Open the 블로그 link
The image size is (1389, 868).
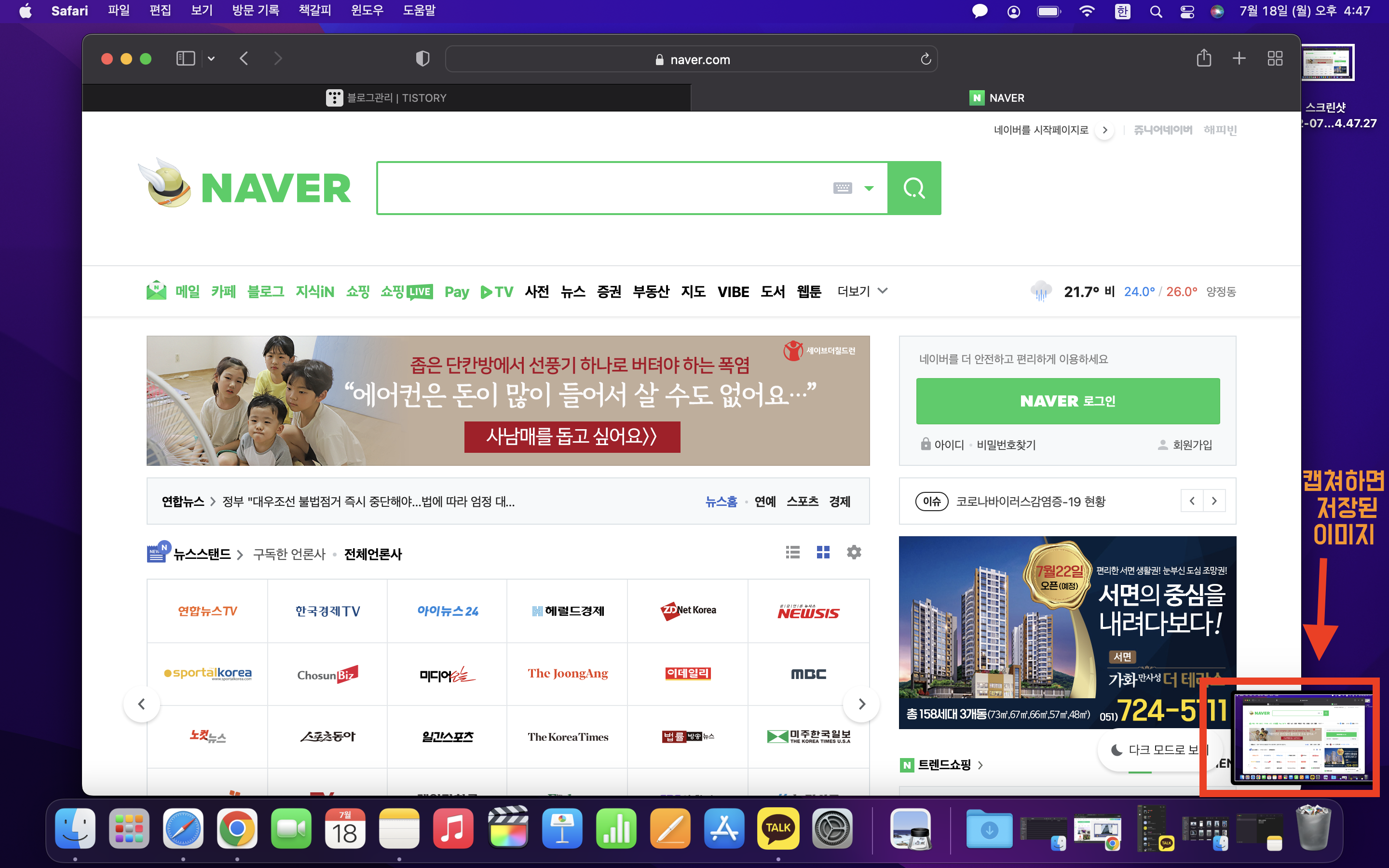click(x=265, y=292)
